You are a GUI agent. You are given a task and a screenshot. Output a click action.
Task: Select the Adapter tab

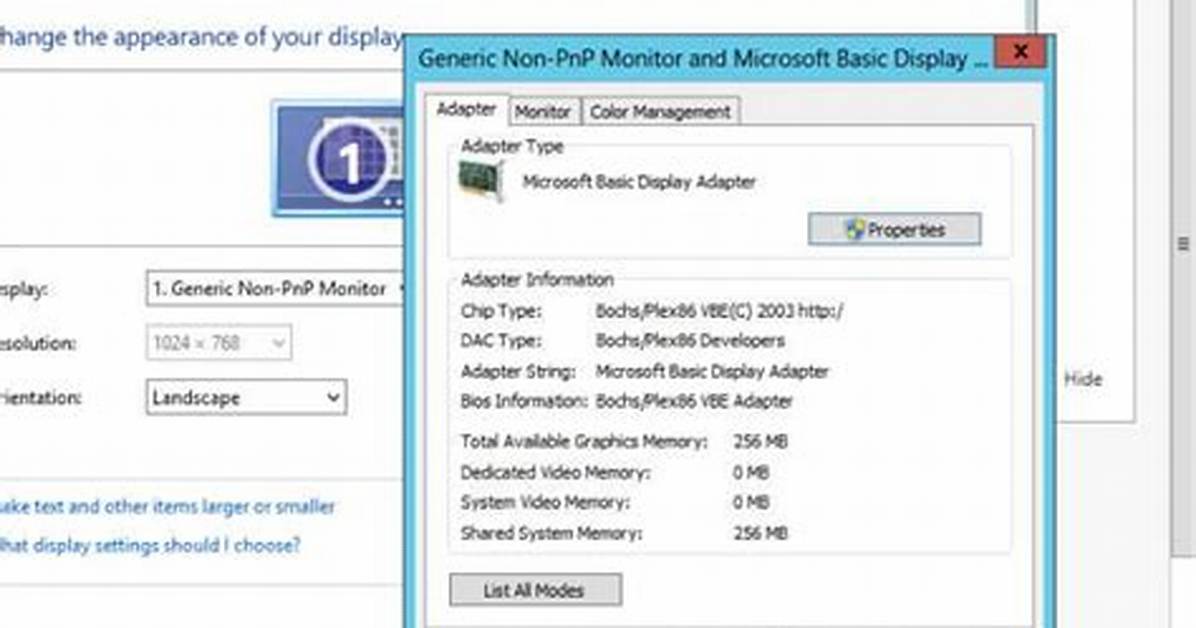(466, 109)
